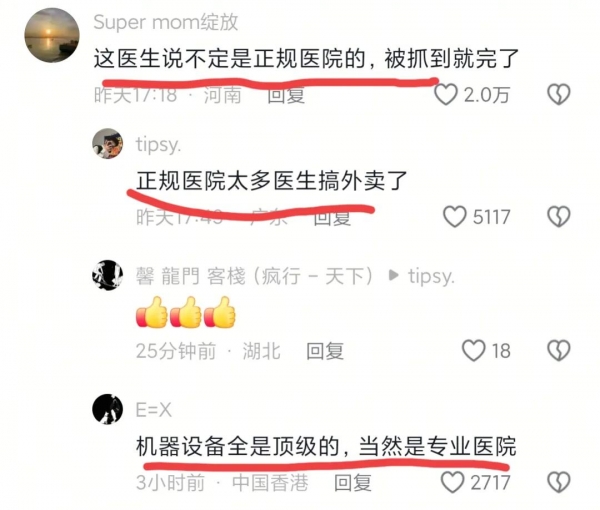Image resolution: width=600 pixels, height=510 pixels.
Task: Open E=X's profile avatar
Action: tap(108, 409)
